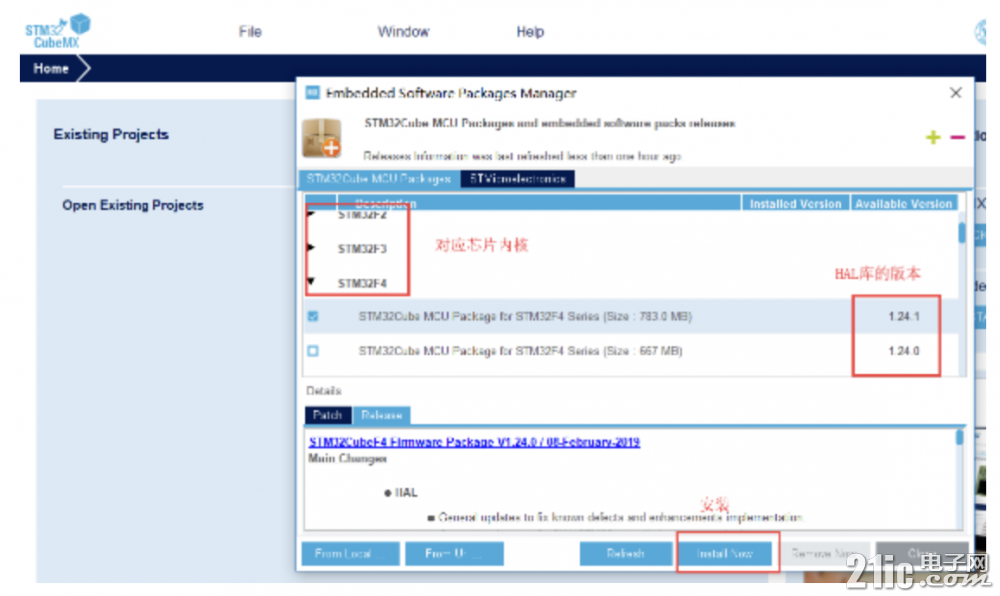The image size is (1000, 596).
Task: Open STM32CubeF4 Firmware Package V1.24.0 link
Action: click(x=474, y=442)
